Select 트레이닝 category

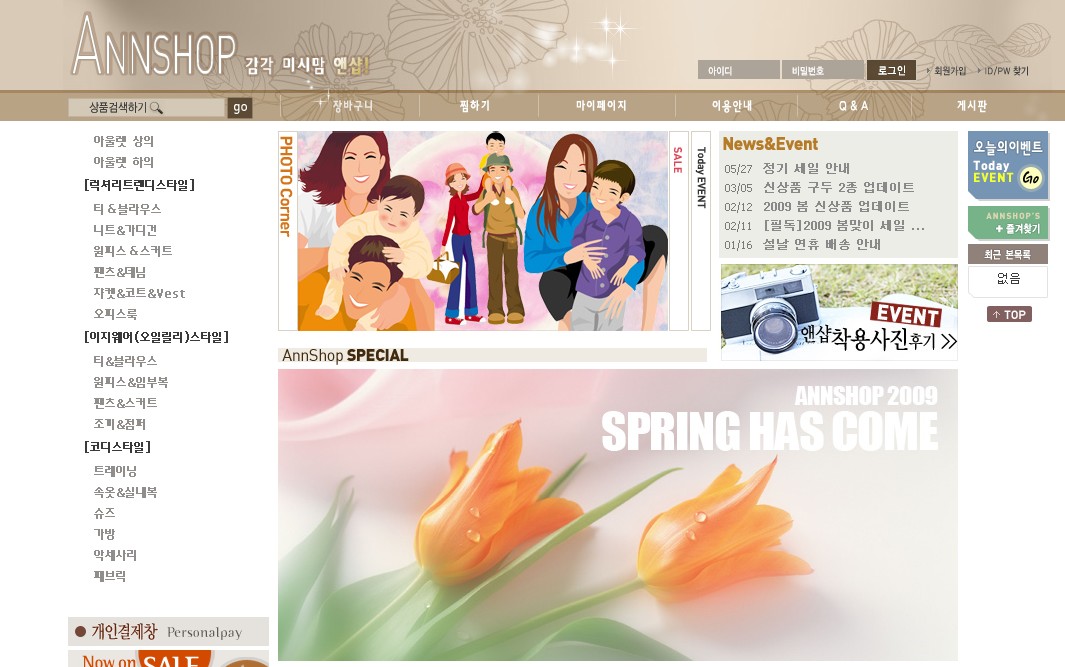(115, 471)
